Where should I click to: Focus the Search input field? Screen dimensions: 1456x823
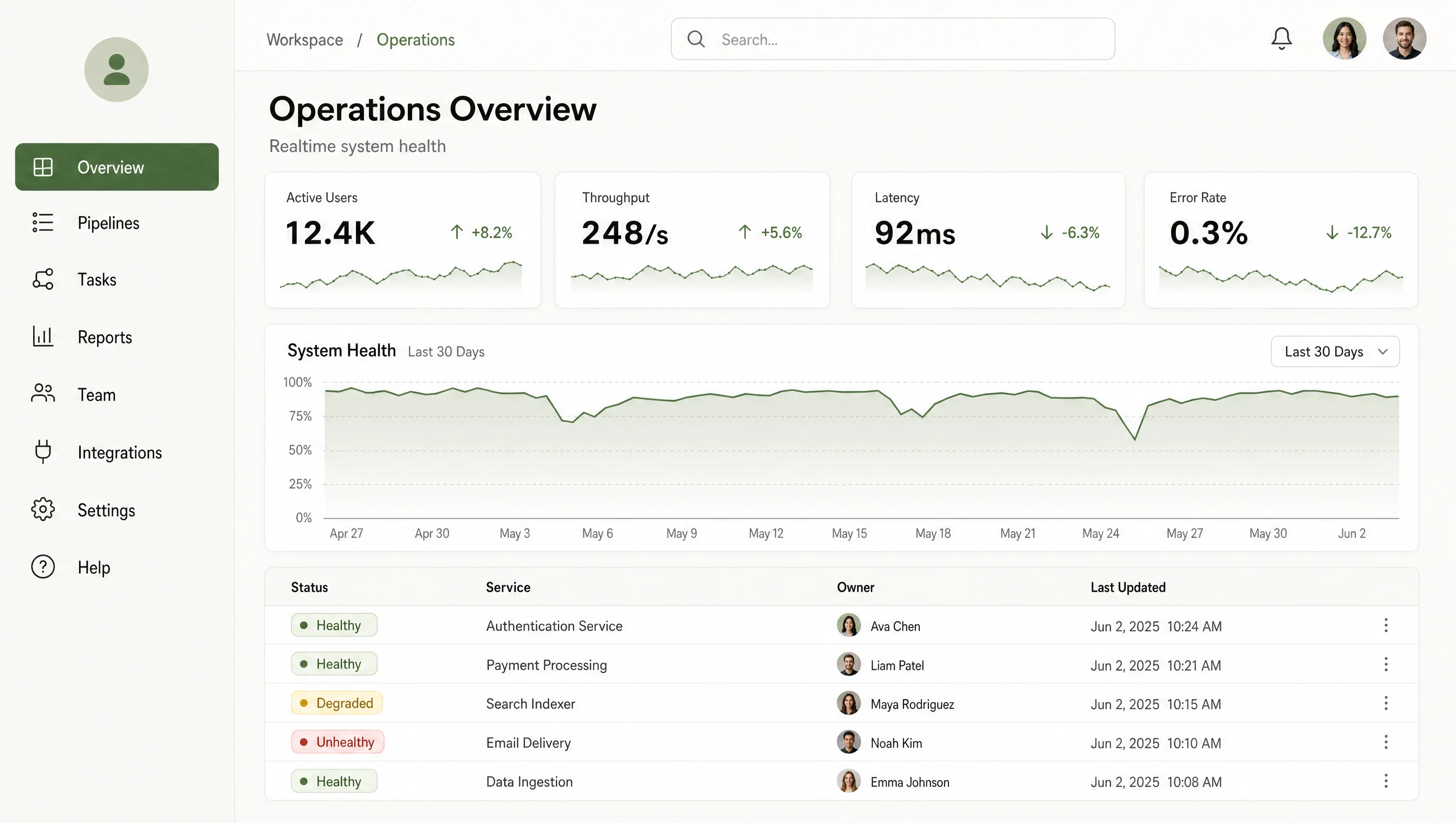(x=893, y=39)
